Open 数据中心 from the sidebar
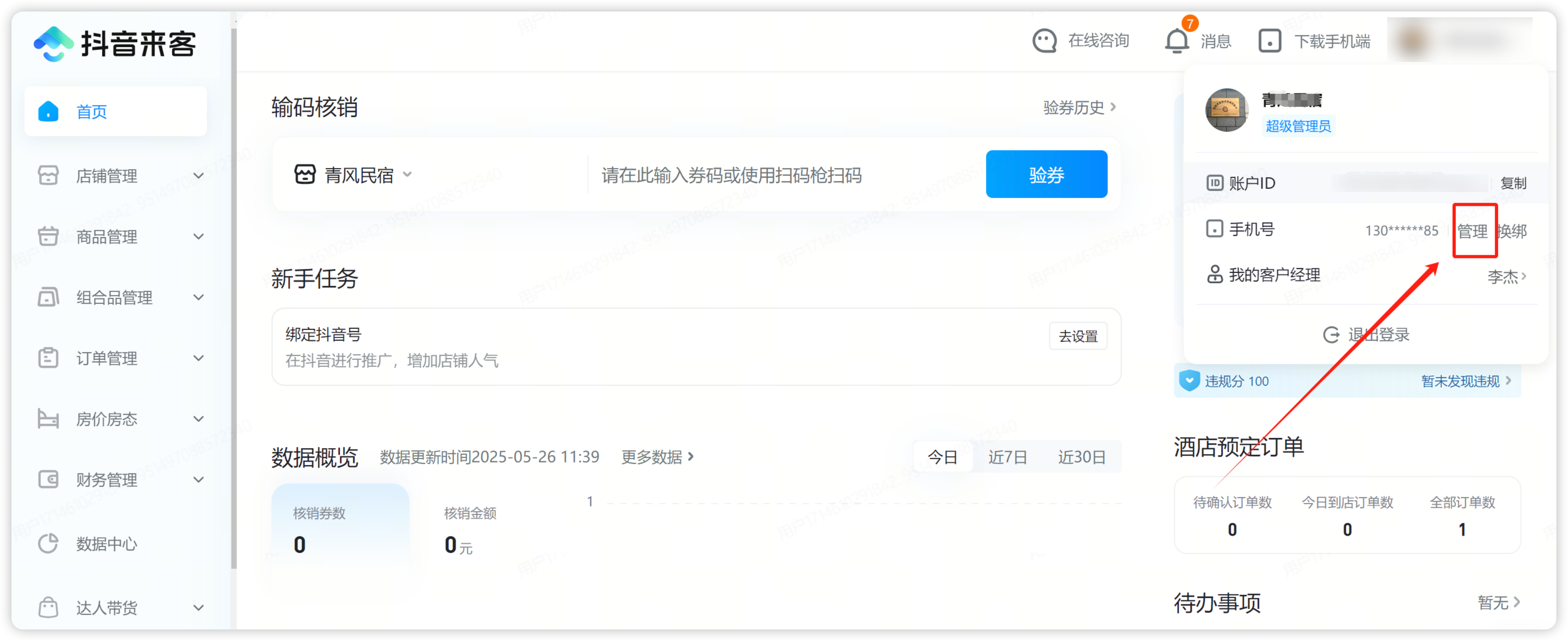Screen dimensions: 1568x641 106,544
